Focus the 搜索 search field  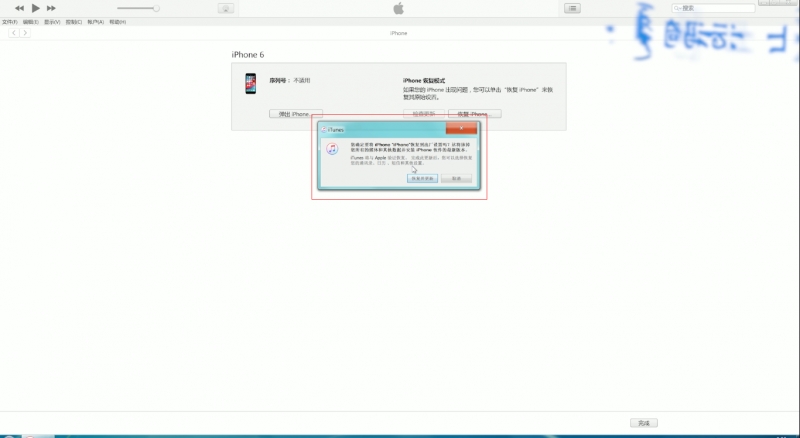[713, 8]
